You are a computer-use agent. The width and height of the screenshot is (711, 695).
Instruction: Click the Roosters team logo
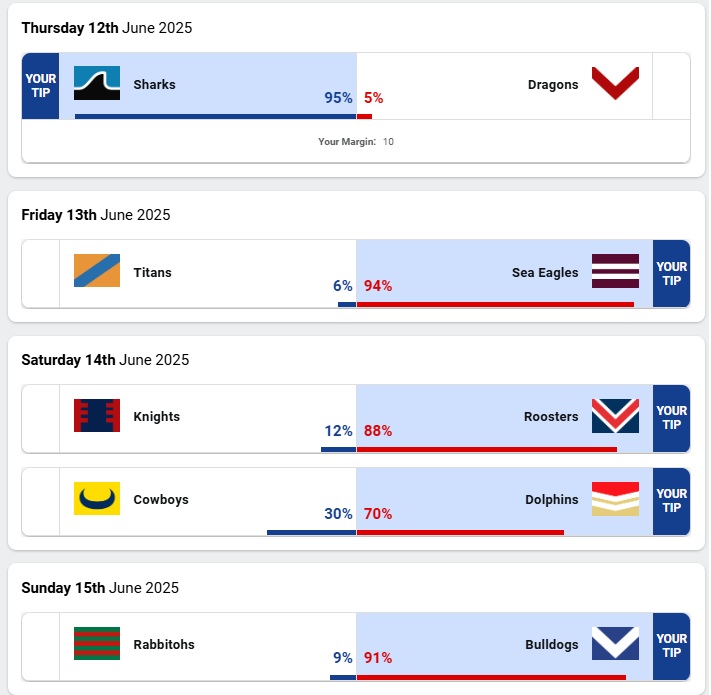tap(615, 416)
